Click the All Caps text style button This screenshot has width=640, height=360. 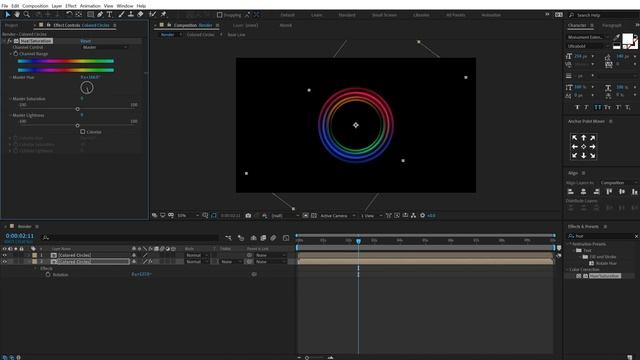[598, 107]
